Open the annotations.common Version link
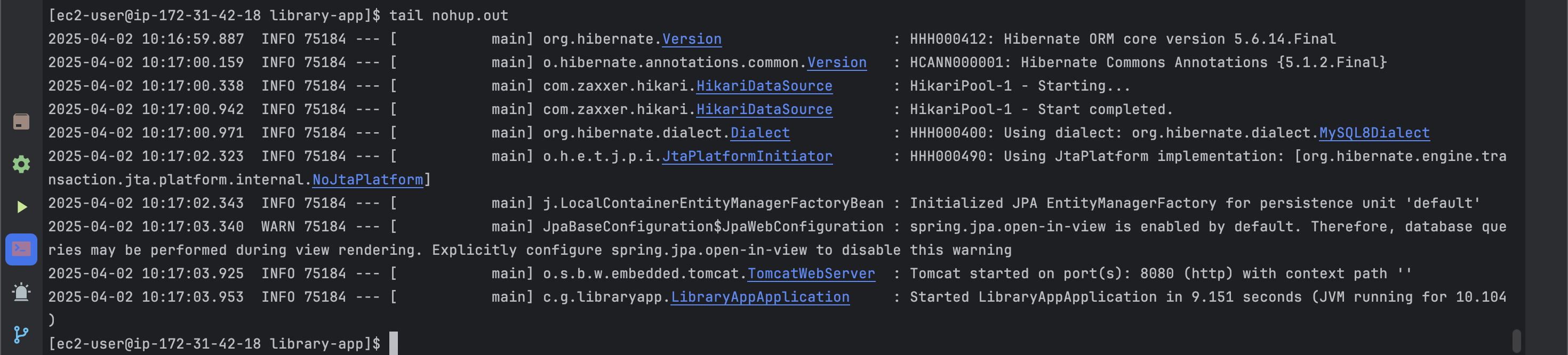Image resolution: width=1568 pixels, height=355 pixels. click(x=837, y=62)
